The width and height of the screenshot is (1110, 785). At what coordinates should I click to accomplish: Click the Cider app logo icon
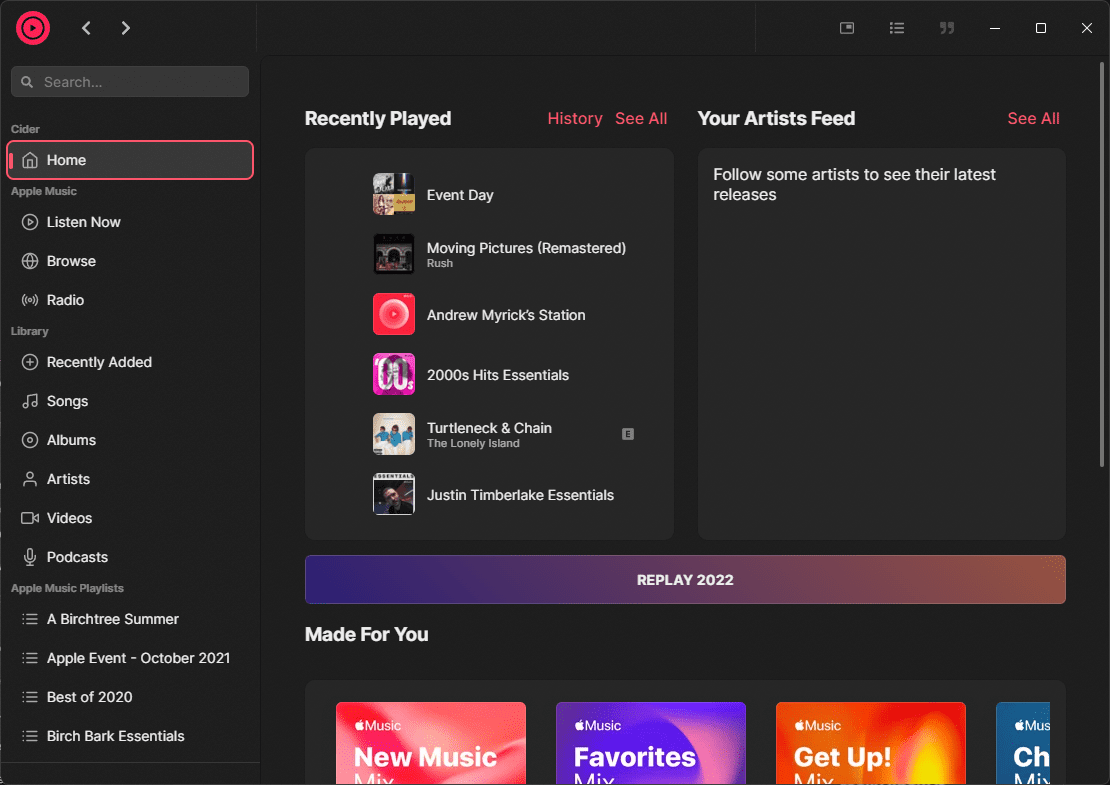(33, 28)
